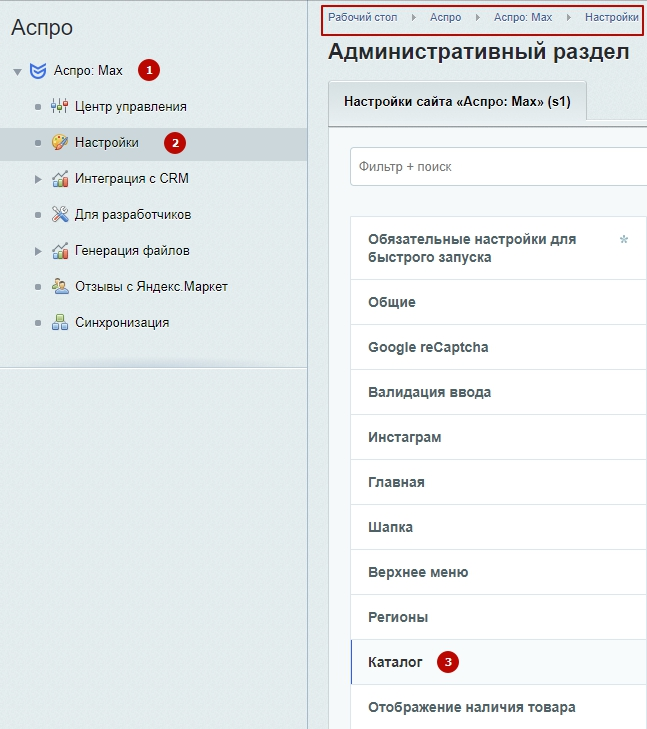The width and height of the screenshot is (647, 729).
Task: Select Аспро: Max label in tree
Action: pyautogui.click(x=88, y=71)
